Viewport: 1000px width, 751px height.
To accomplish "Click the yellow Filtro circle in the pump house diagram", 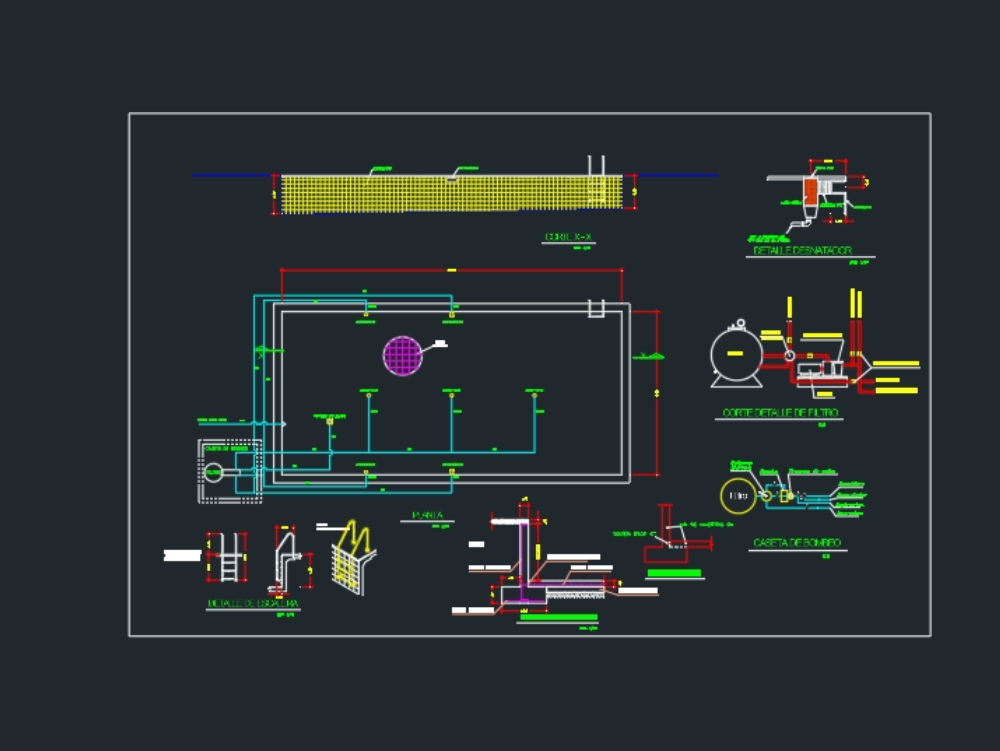I will (738, 495).
